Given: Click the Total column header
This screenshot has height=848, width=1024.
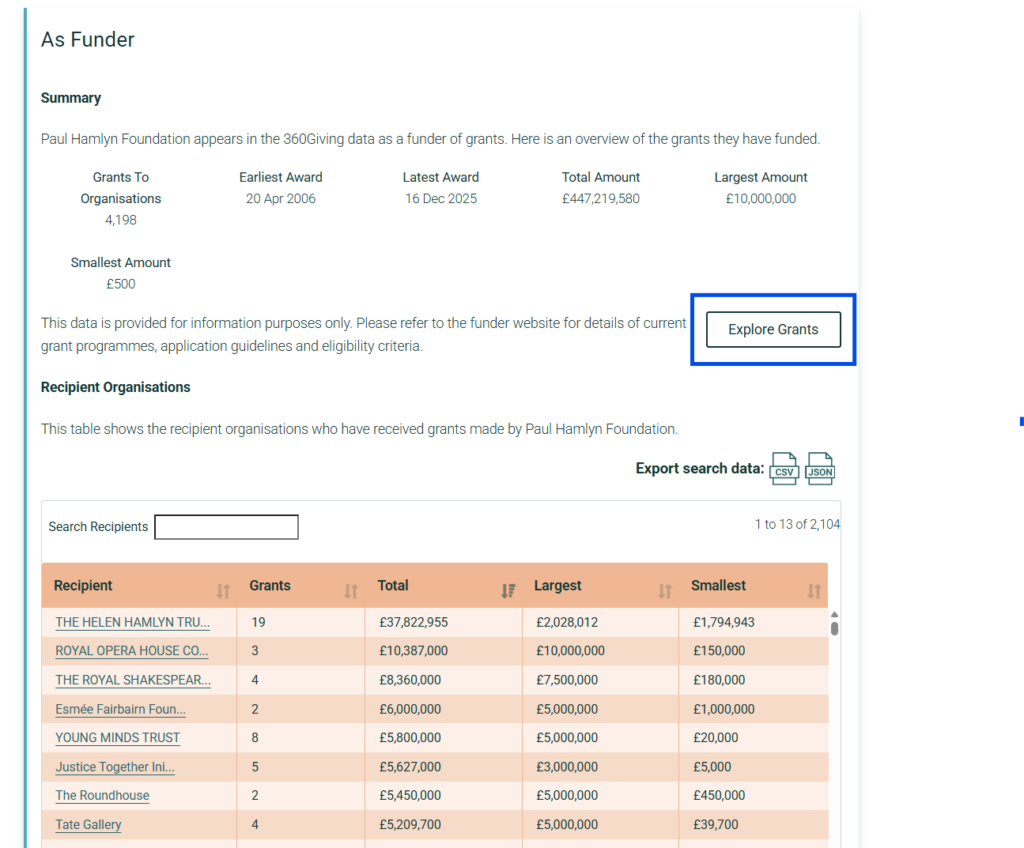Looking at the screenshot, I should coord(393,585).
